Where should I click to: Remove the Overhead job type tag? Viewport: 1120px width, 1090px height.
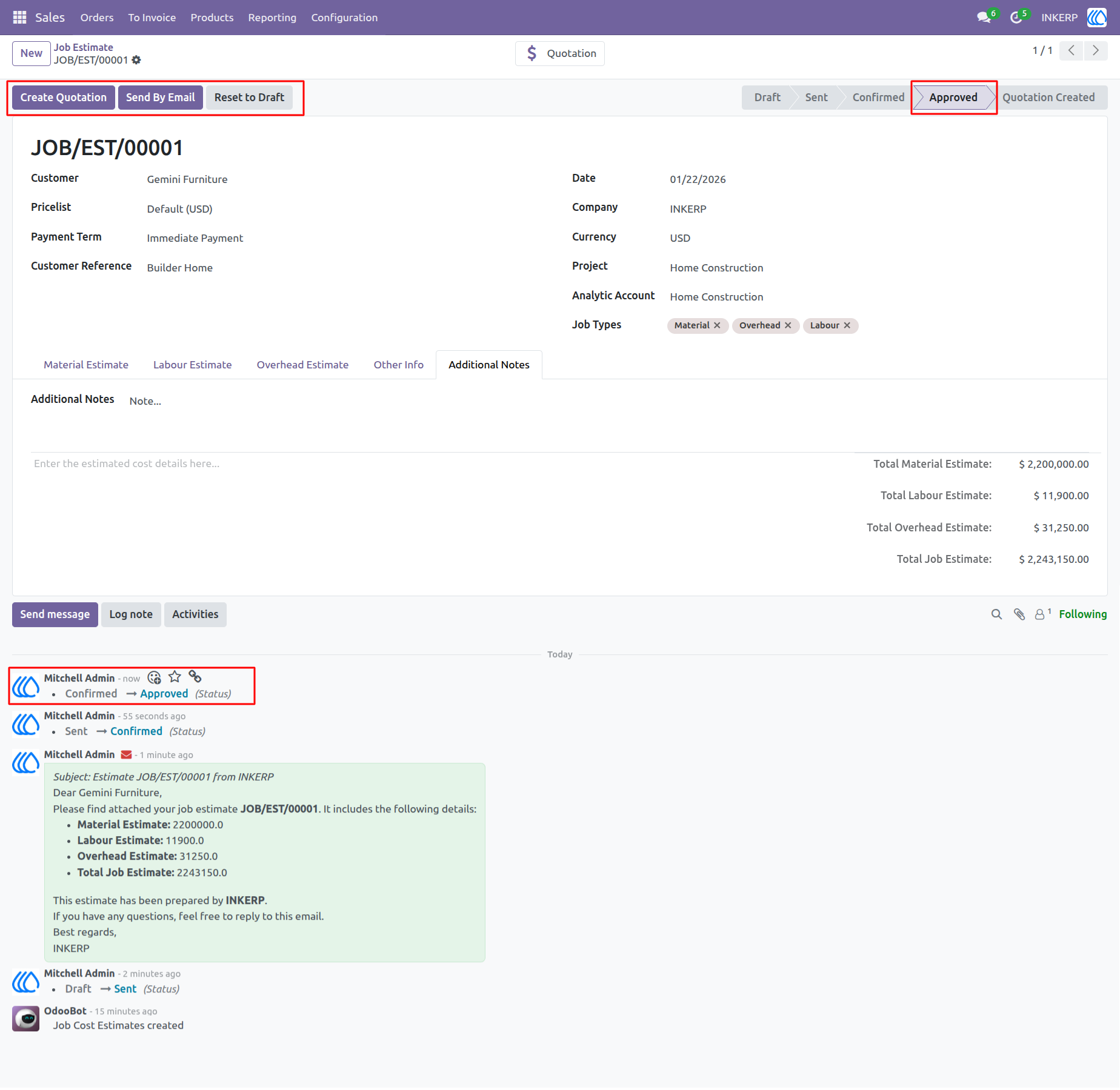(x=788, y=325)
